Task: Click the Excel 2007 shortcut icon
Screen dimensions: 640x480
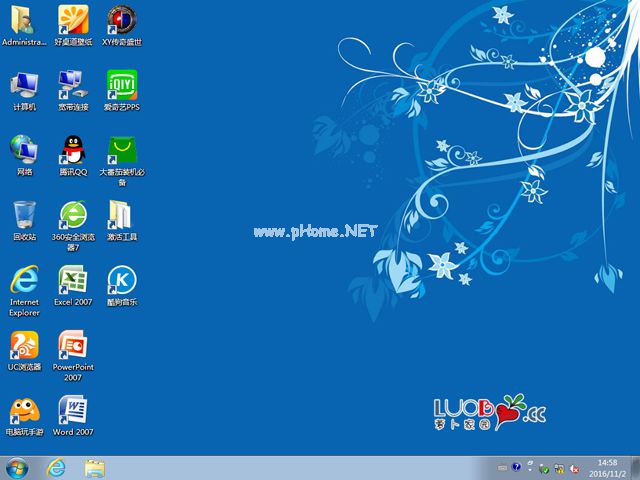Action: [73, 280]
